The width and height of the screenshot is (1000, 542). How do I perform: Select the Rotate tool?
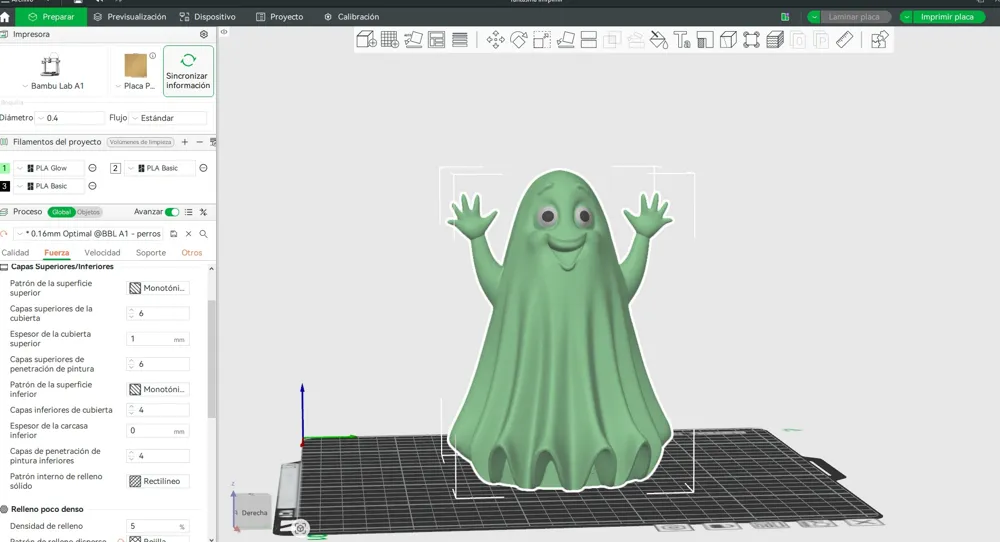pos(518,40)
